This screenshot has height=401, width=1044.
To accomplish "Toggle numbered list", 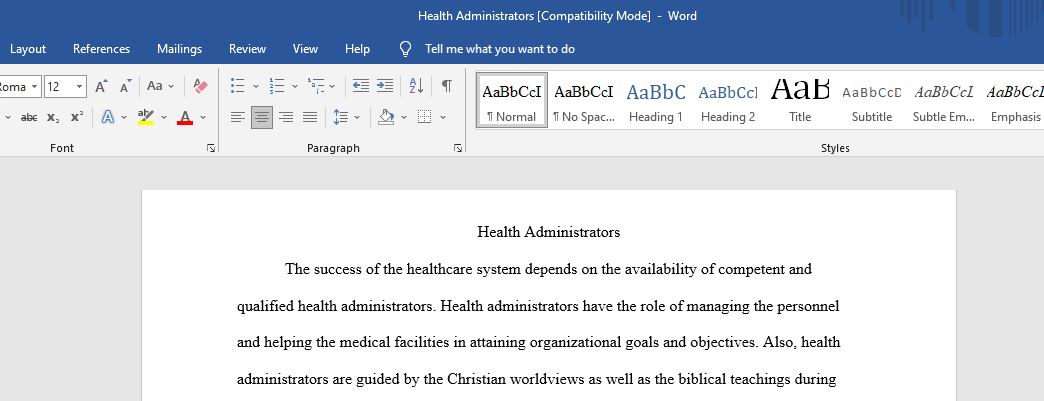I will (277, 86).
